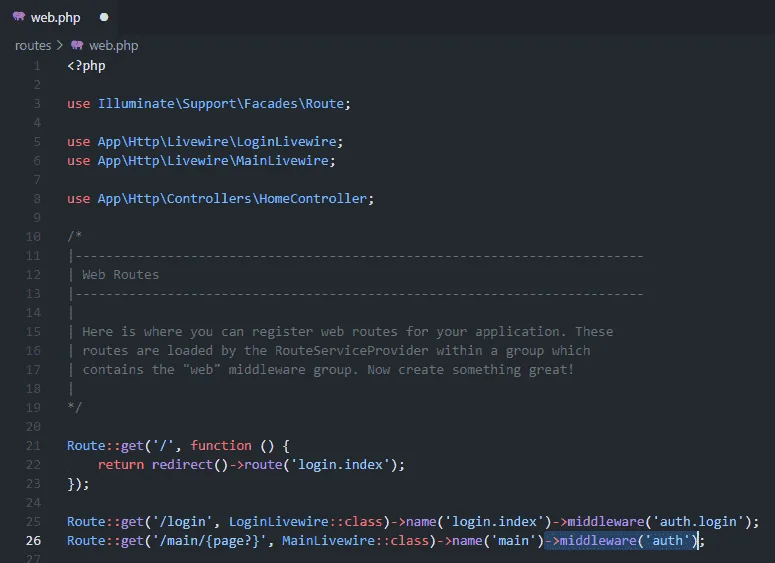Click 'login.index' string on line 22
775x563 pixels.
[x=340, y=465]
